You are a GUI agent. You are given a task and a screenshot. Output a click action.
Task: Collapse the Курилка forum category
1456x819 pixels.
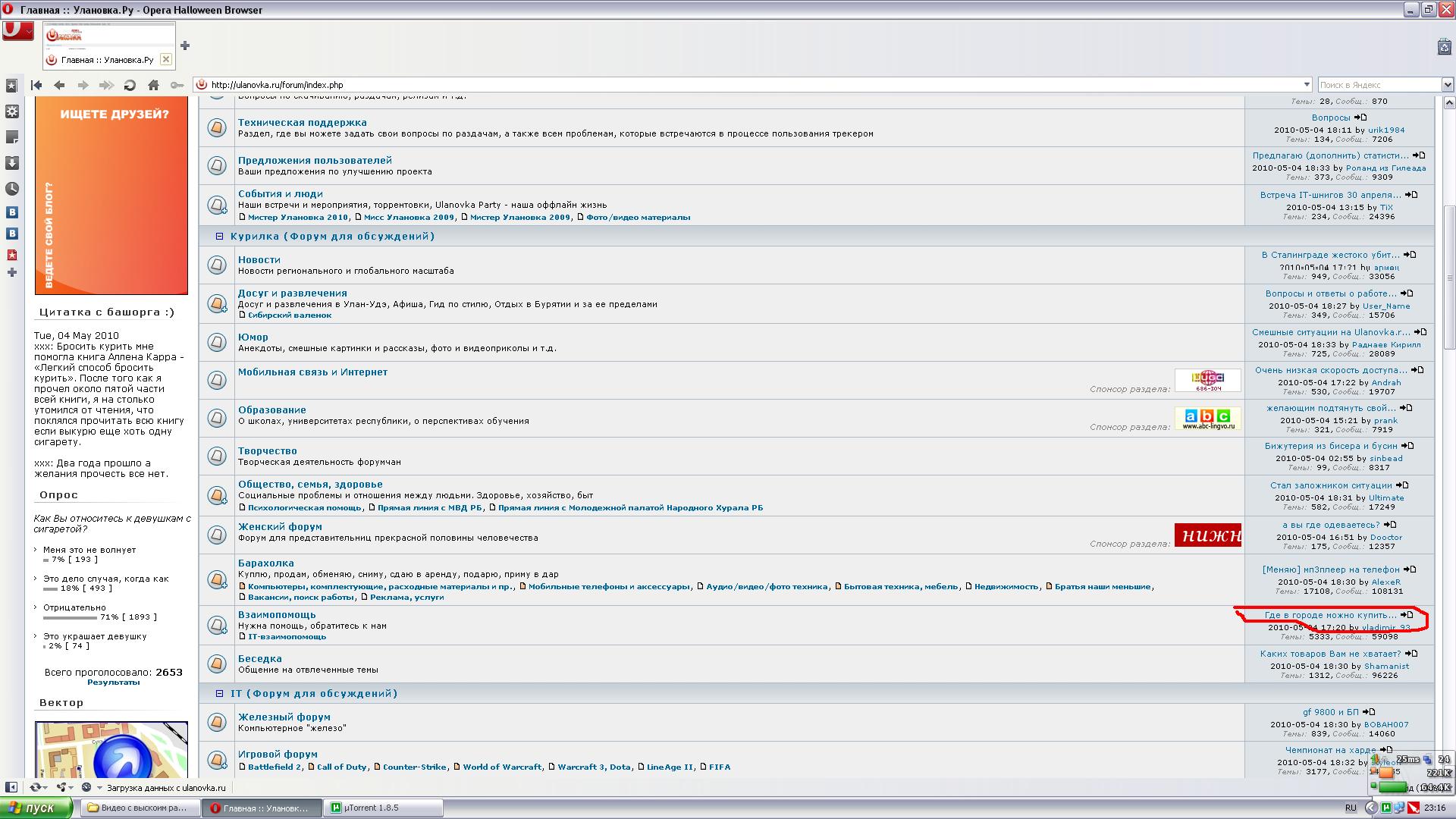point(219,237)
